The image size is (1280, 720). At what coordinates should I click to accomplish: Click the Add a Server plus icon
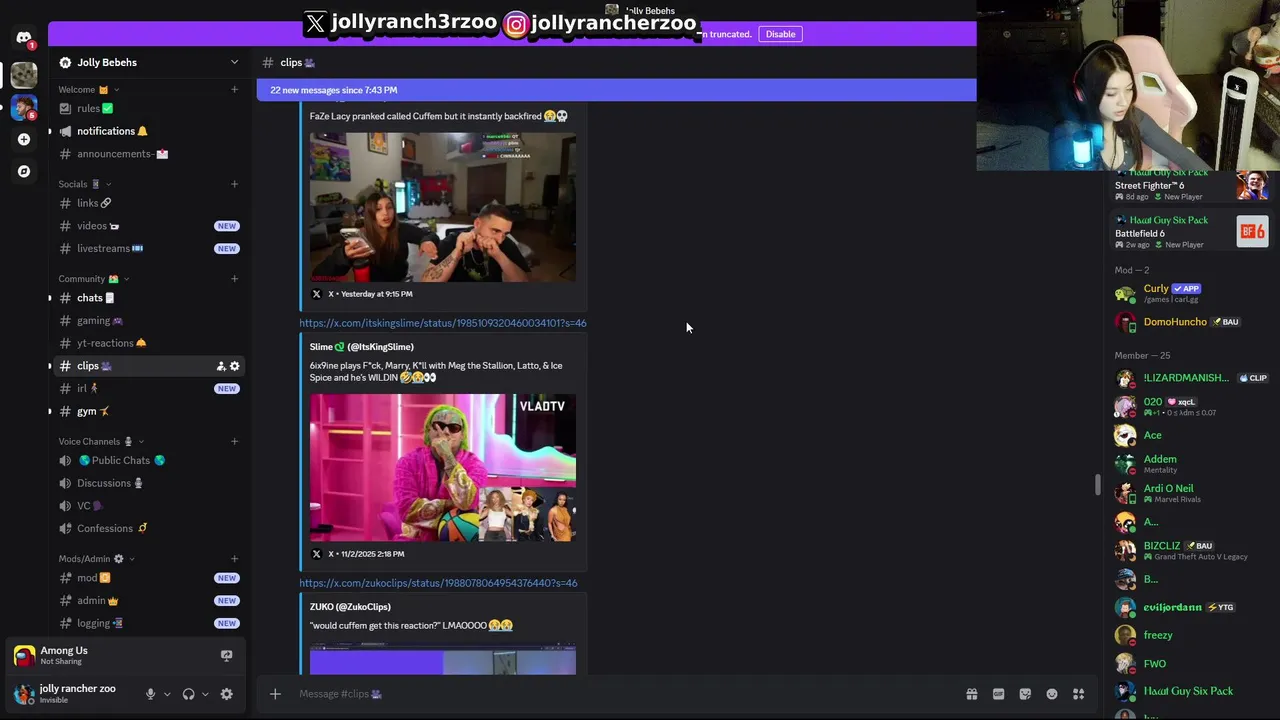[24, 139]
